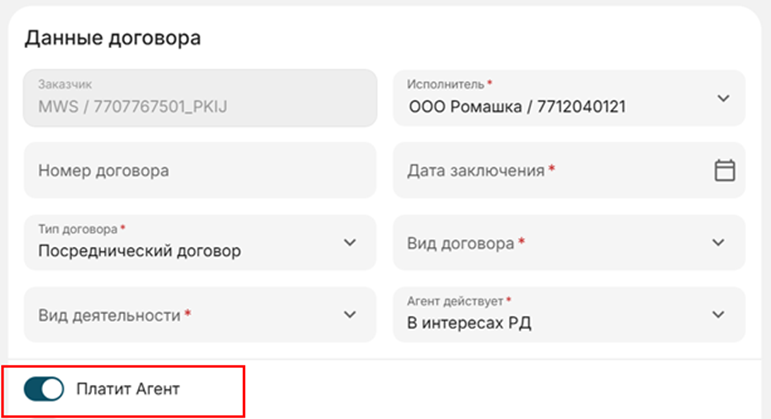Click the Данные договора heading
This screenshot has height=419, width=771.
(x=112, y=39)
